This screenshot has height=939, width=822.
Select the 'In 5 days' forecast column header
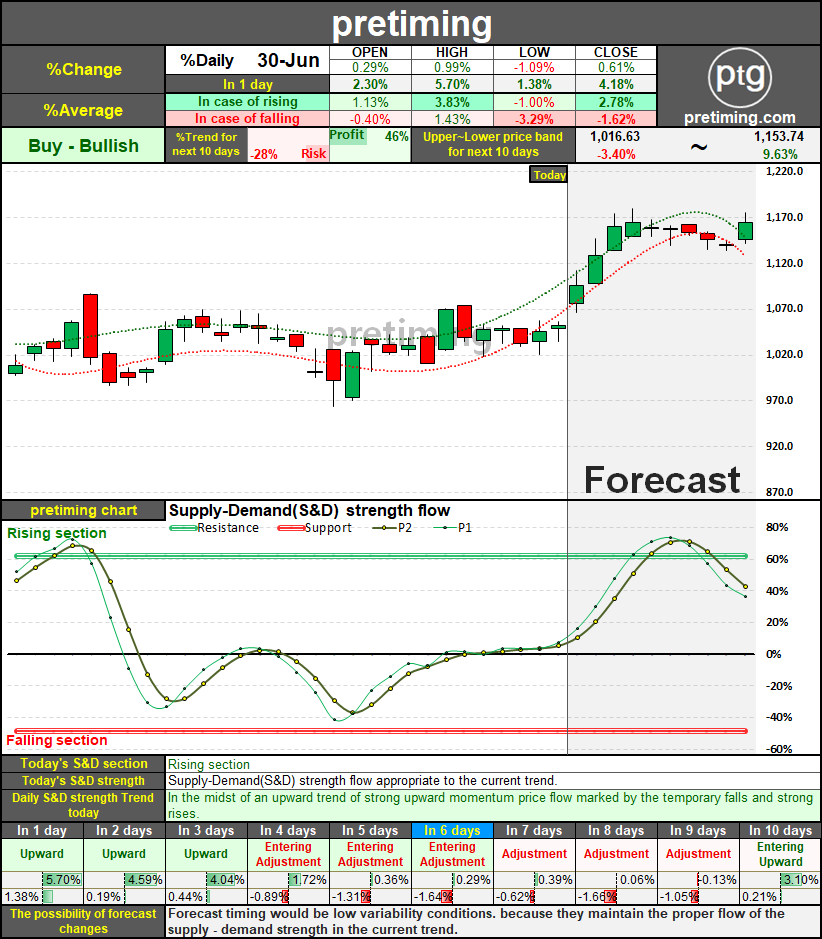(x=370, y=831)
